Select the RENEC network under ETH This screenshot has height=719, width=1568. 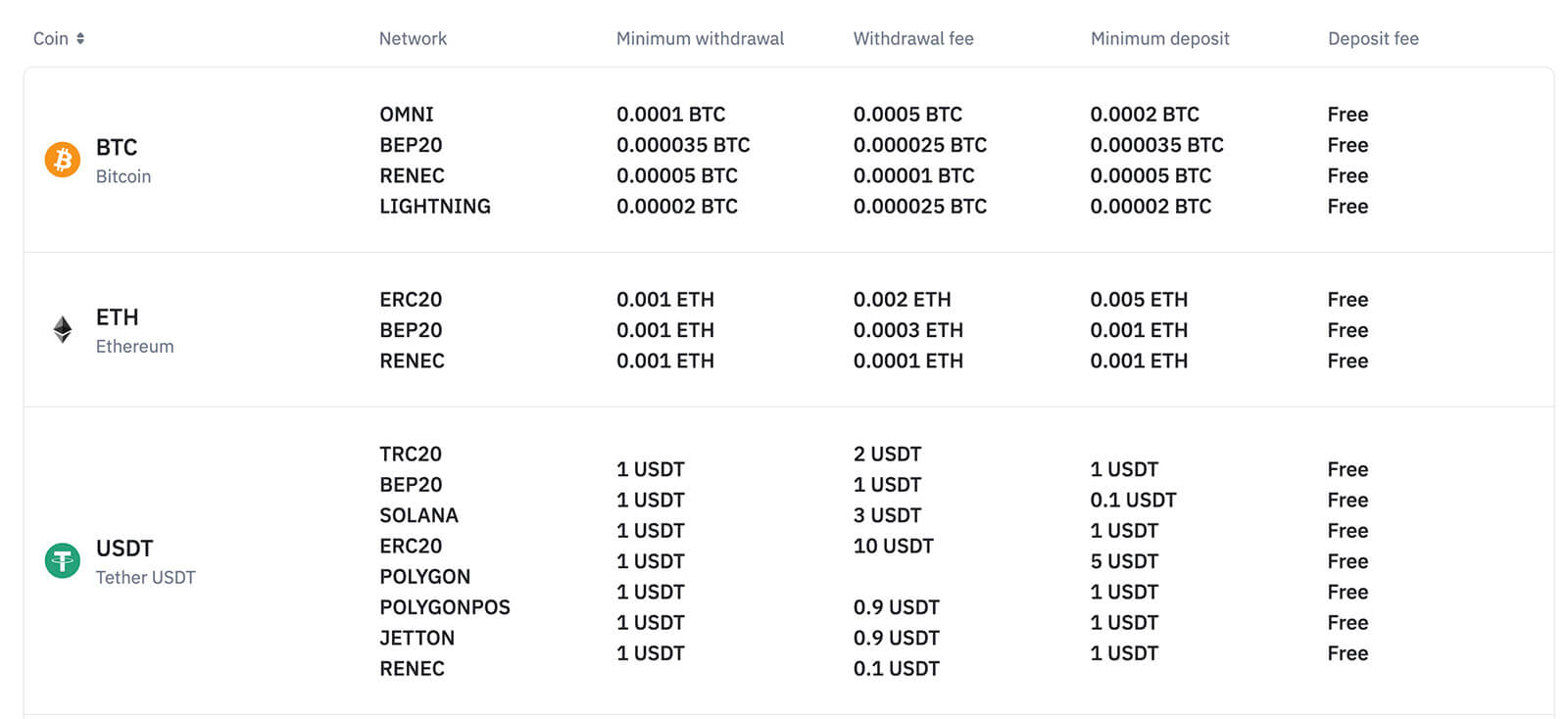click(412, 360)
